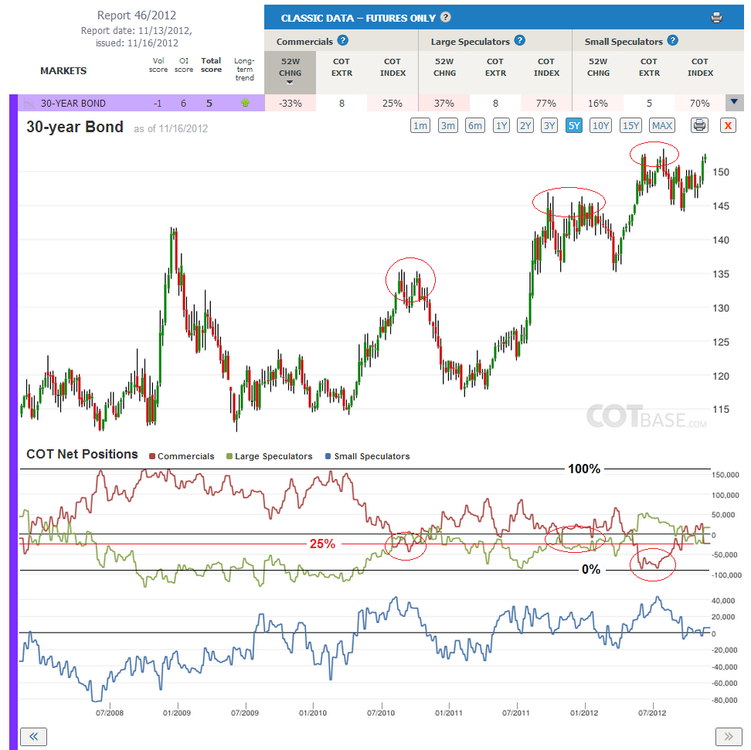Image resolution: width=751 pixels, height=750 pixels.
Task: Open the Commercials help tooltip icon
Action: point(342,41)
